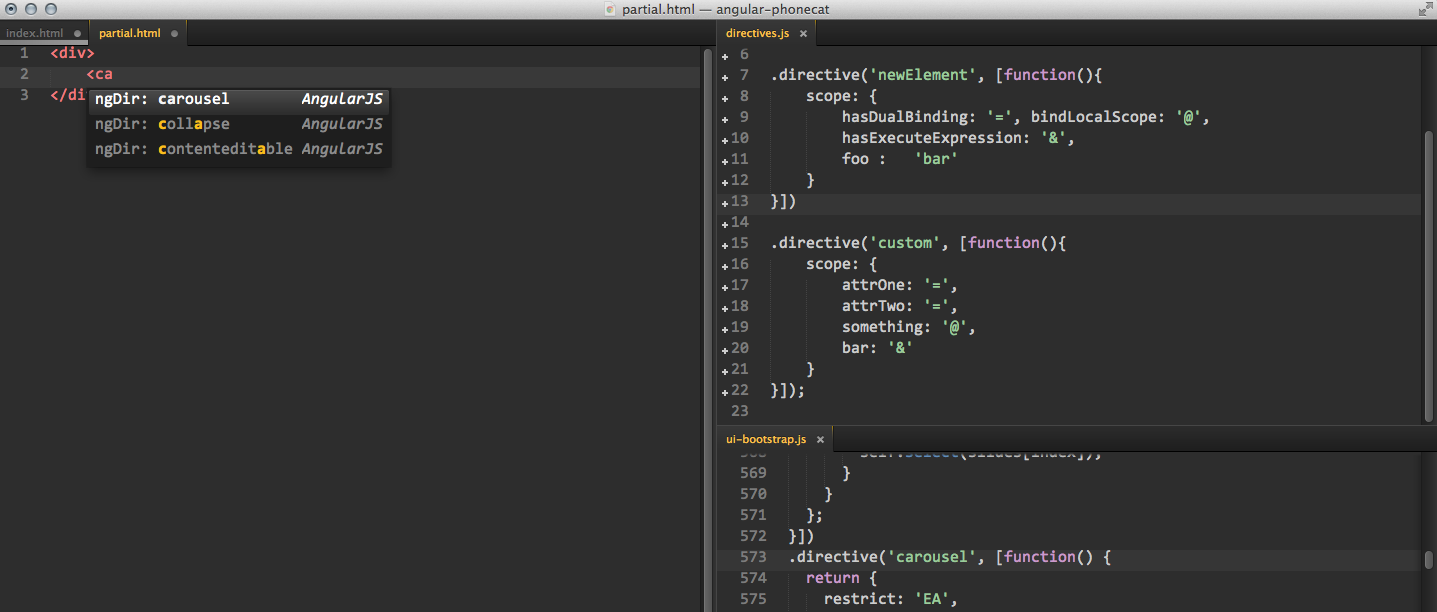Click the plus gutter mark on line 12
The image size is (1437, 612).
[725, 183]
